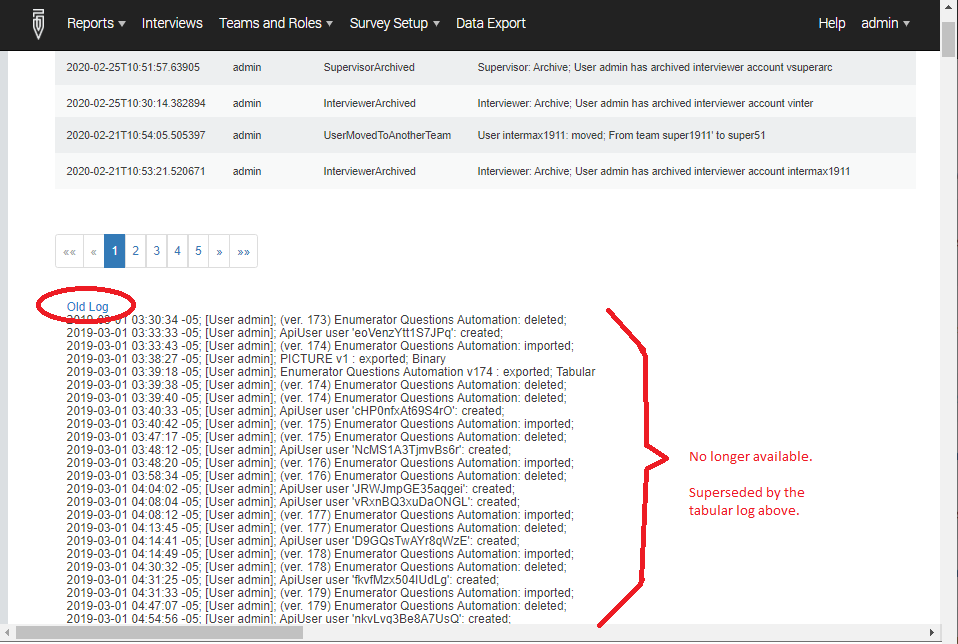The image size is (958, 644).
Task: Go to page 5 of log
Action: click(x=198, y=252)
